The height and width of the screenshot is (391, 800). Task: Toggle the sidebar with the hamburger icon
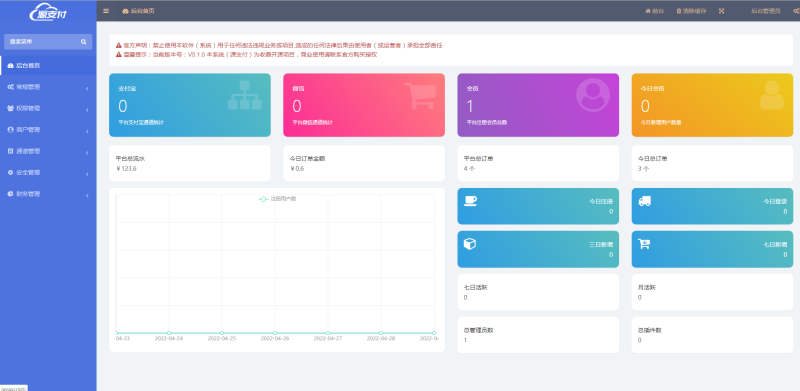(106, 11)
